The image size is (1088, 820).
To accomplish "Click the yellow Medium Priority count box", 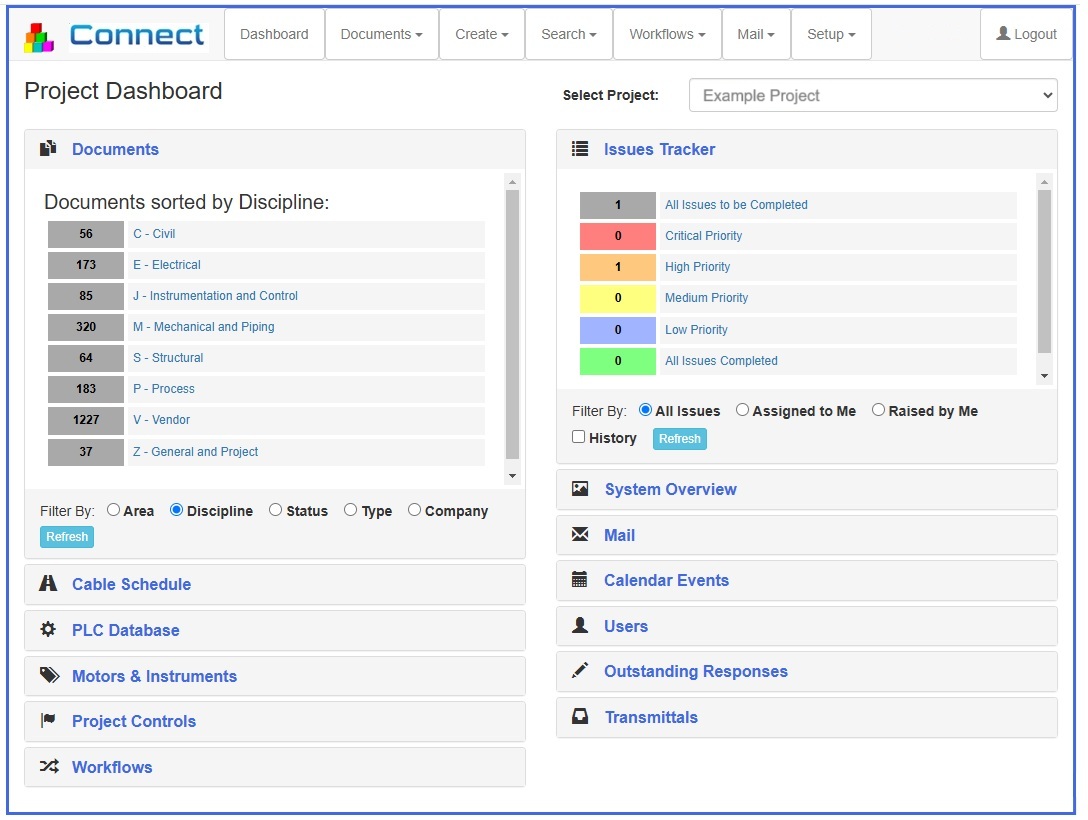I will tap(618, 298).
